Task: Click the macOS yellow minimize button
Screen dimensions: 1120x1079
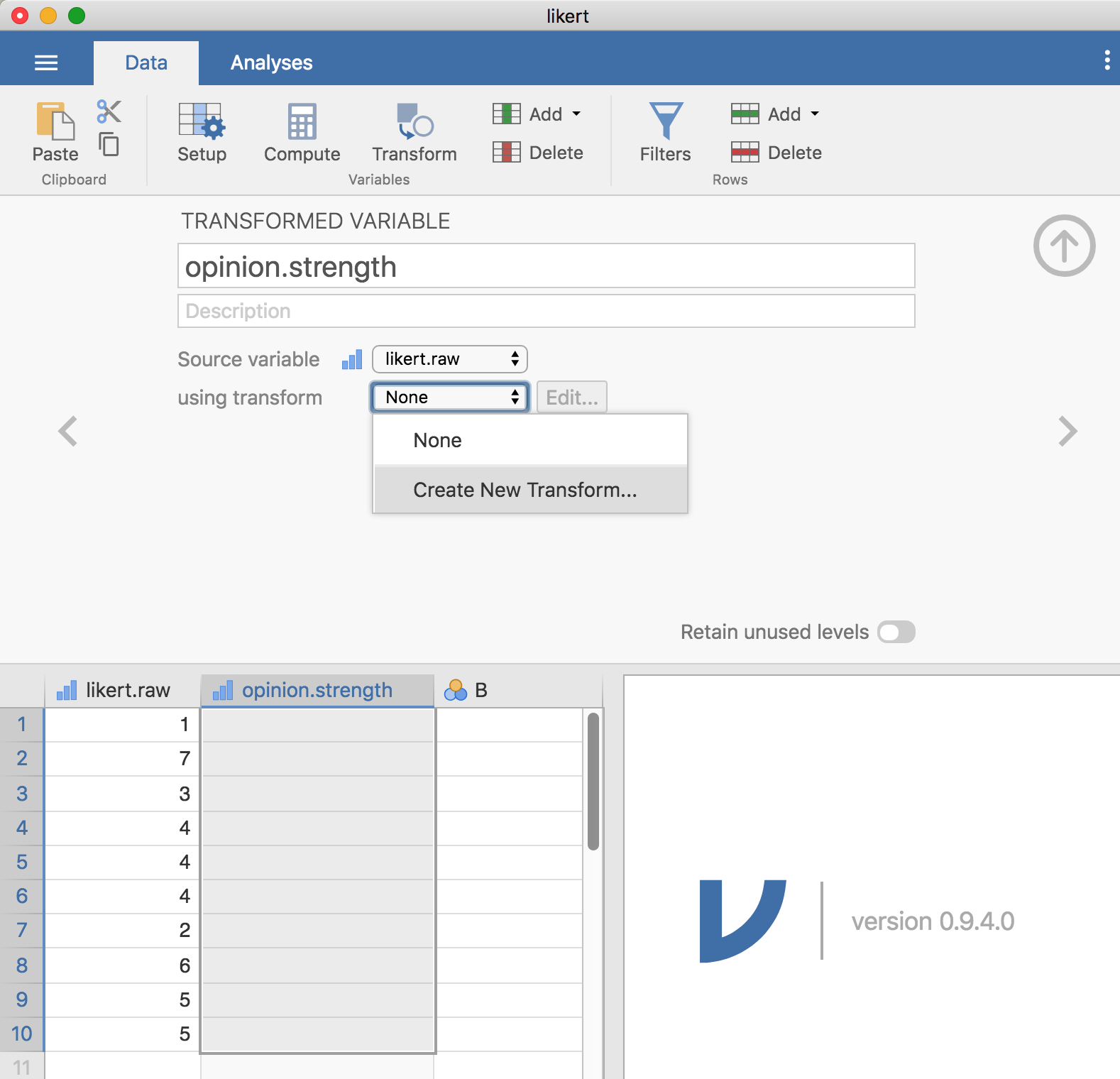Action: [x=48, y=16]
